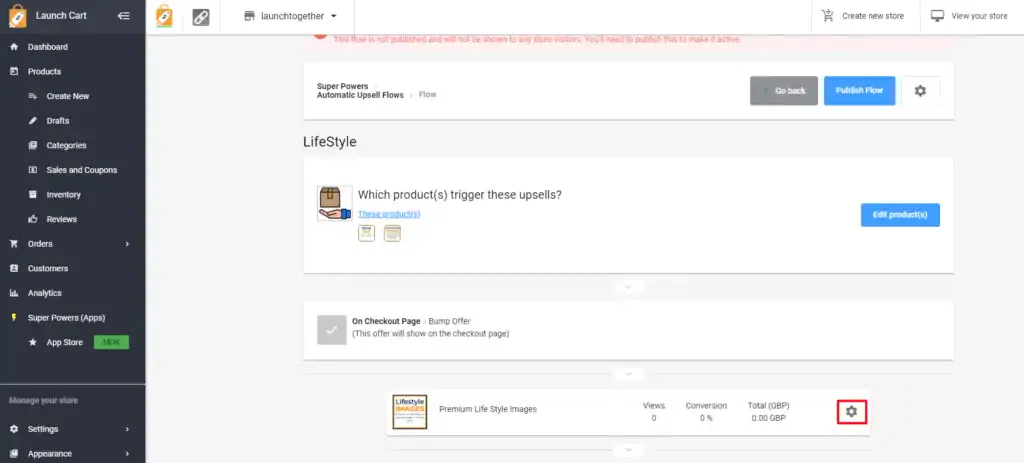Click the Appearance icon in sidebar
The width and height of the screenshot is (1024, 463).
click(14, 454)
